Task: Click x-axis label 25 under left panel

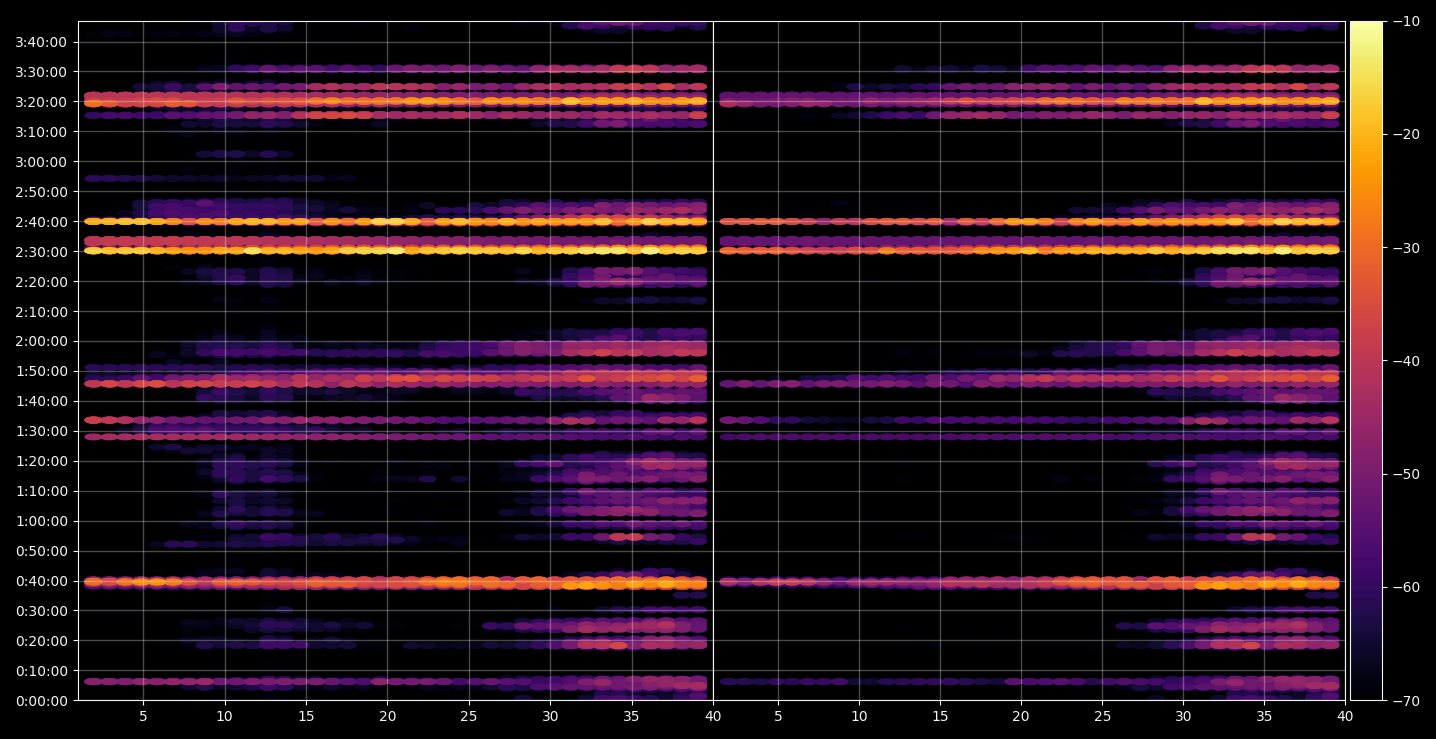Action: 469,717
